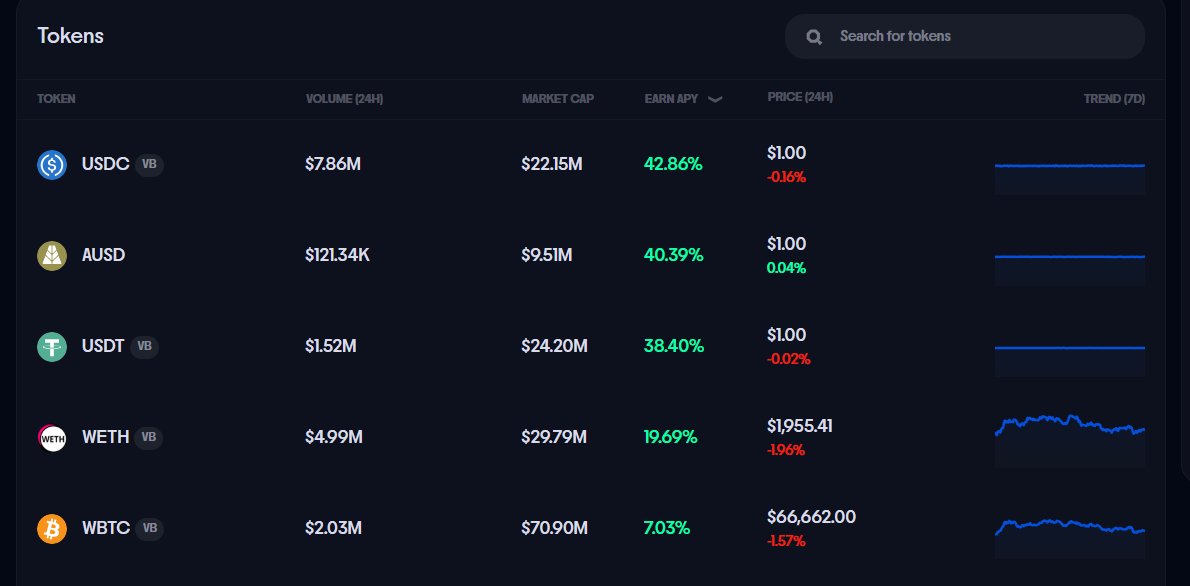1190x586 pixels.
Task: Click the VB badge beside USDT
Action: (x=144, y=346)
